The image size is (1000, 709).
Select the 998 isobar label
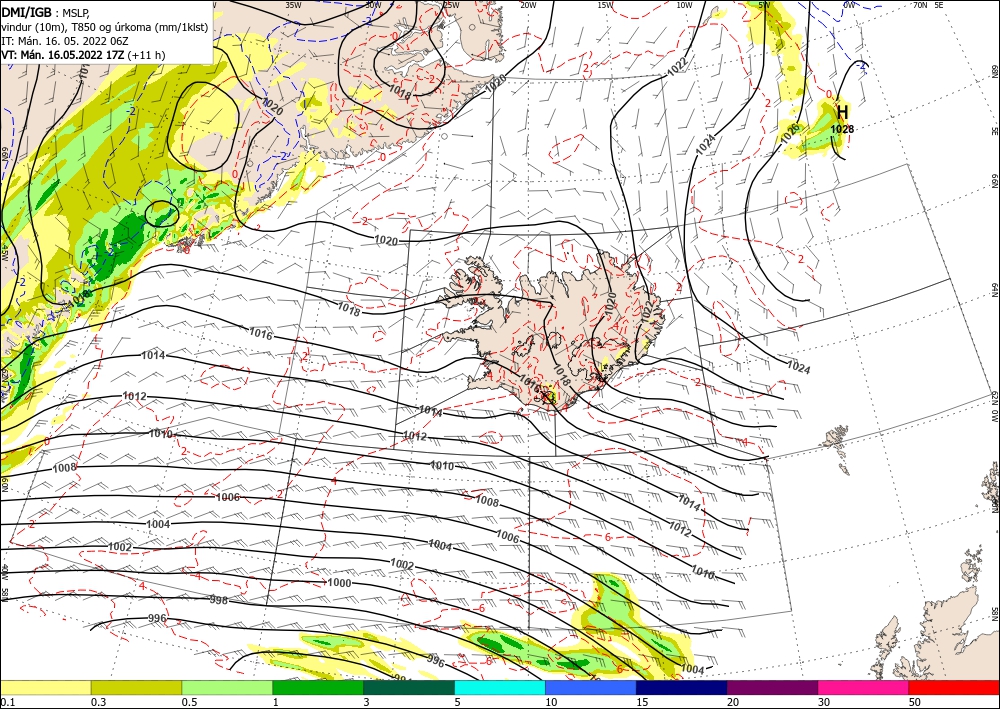coord(219,600)
